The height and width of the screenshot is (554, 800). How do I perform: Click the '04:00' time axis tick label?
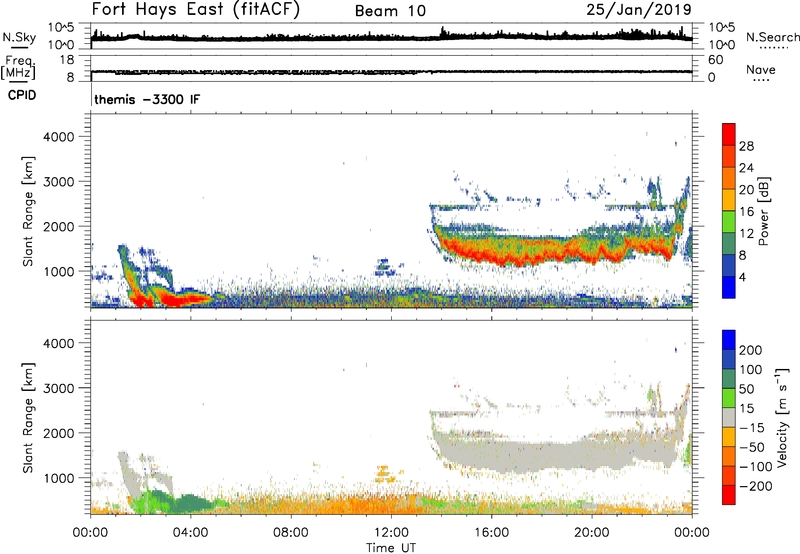190,533
